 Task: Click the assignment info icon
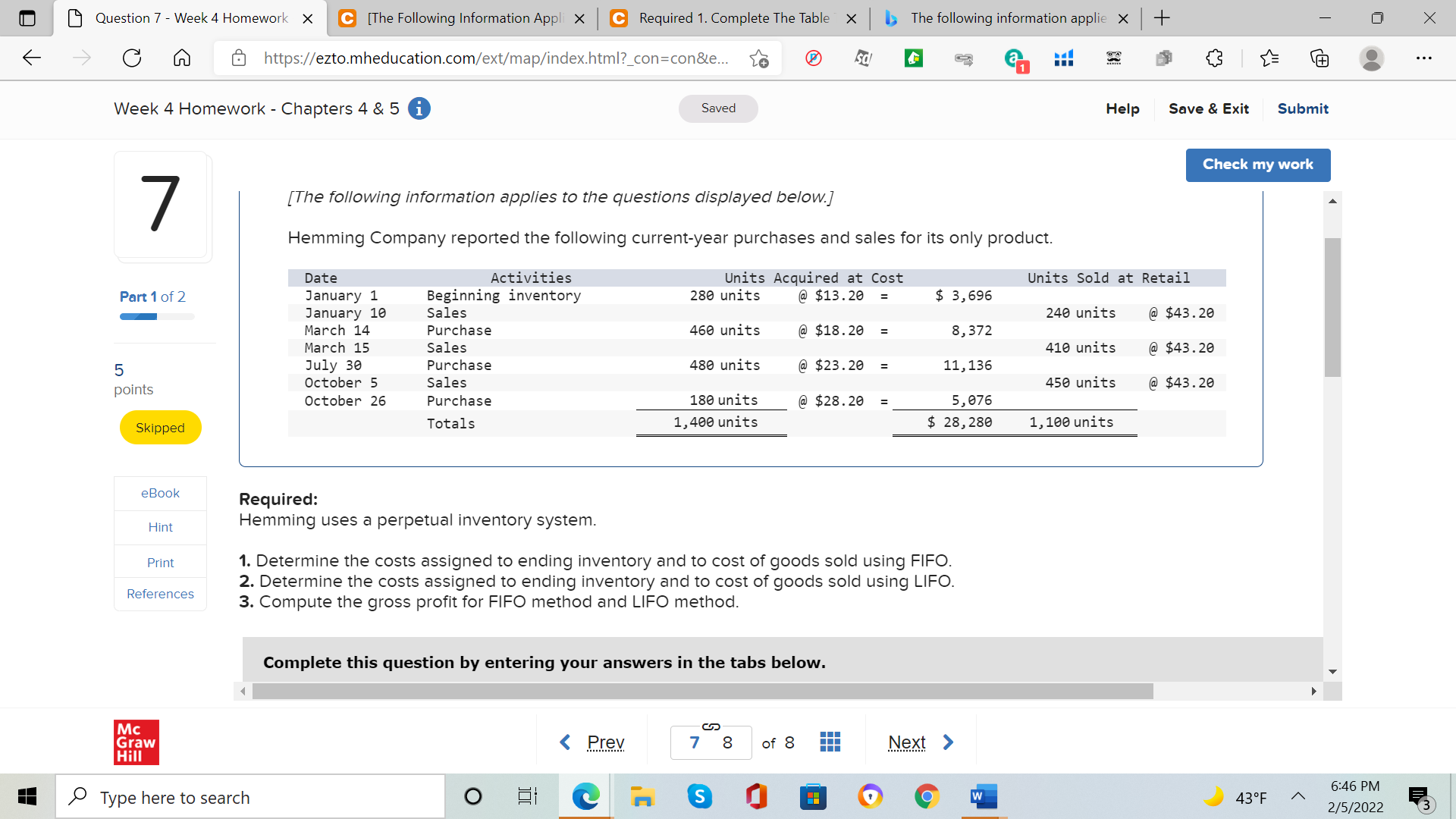419,108
